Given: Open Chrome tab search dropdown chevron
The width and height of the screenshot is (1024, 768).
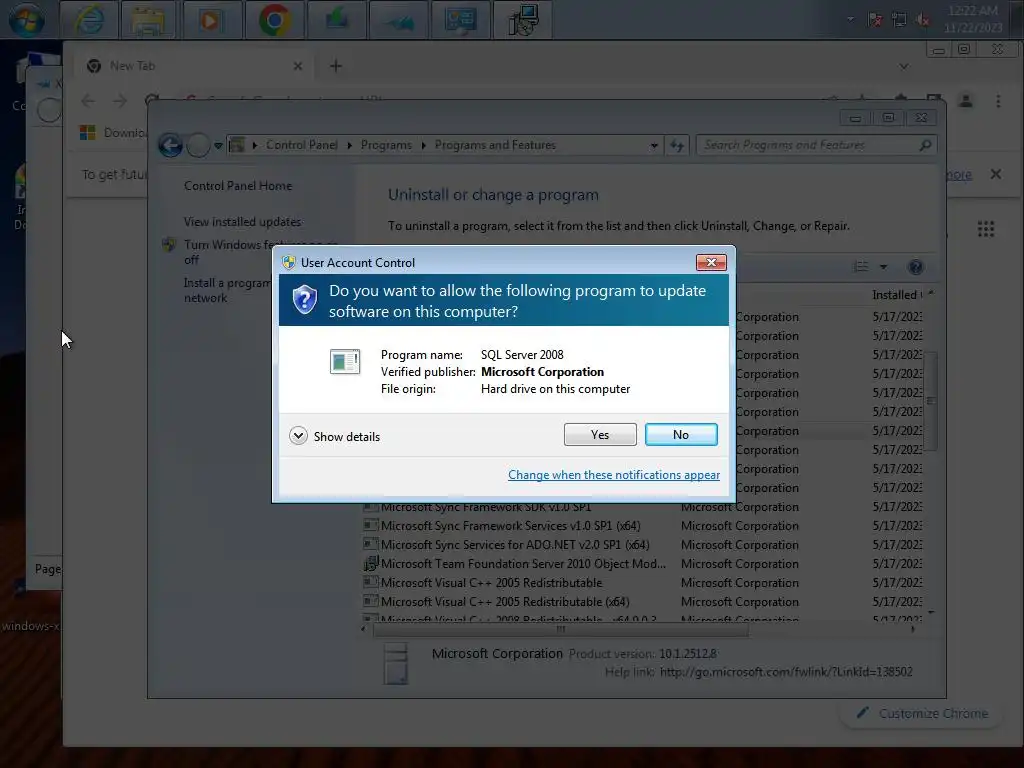Looking at the screenshot, I should [x=904, y=66].
